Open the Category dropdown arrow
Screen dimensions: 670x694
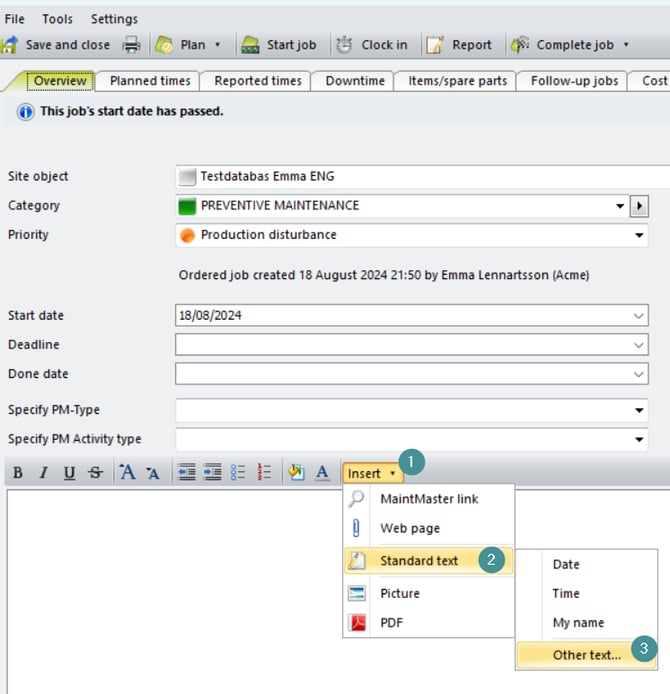pos(620,206)
